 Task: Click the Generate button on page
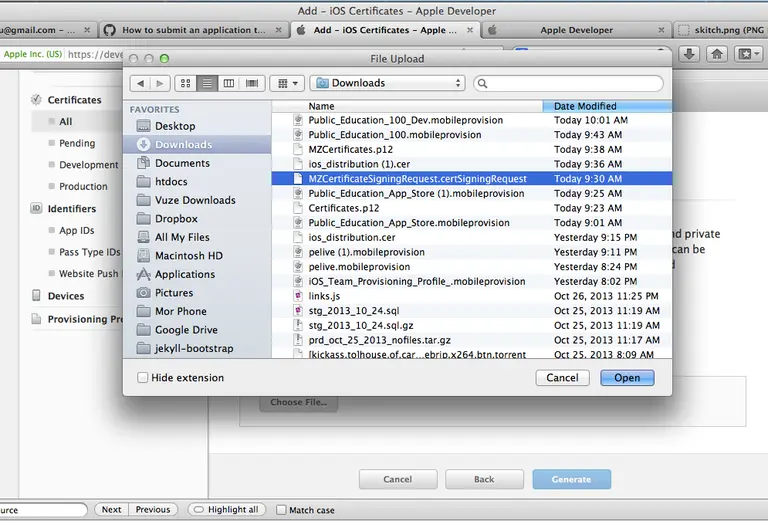572,479
